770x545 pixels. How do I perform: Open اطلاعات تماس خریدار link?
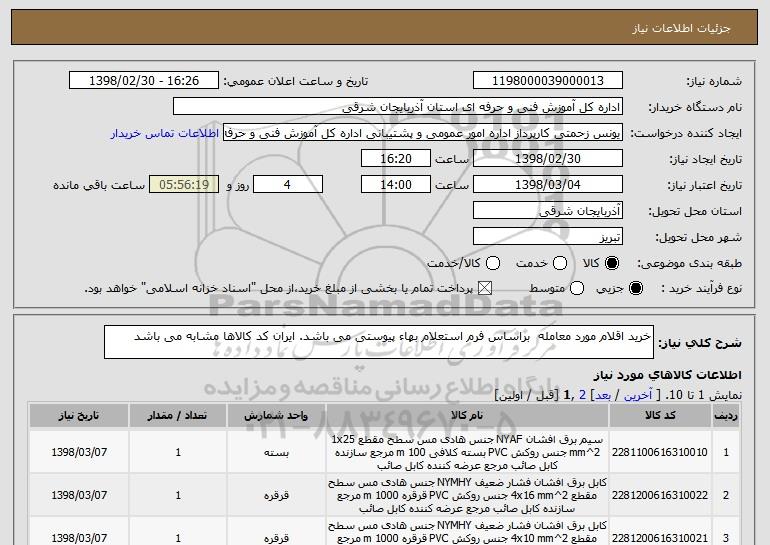pyautogui.click(x=165, y=133)
